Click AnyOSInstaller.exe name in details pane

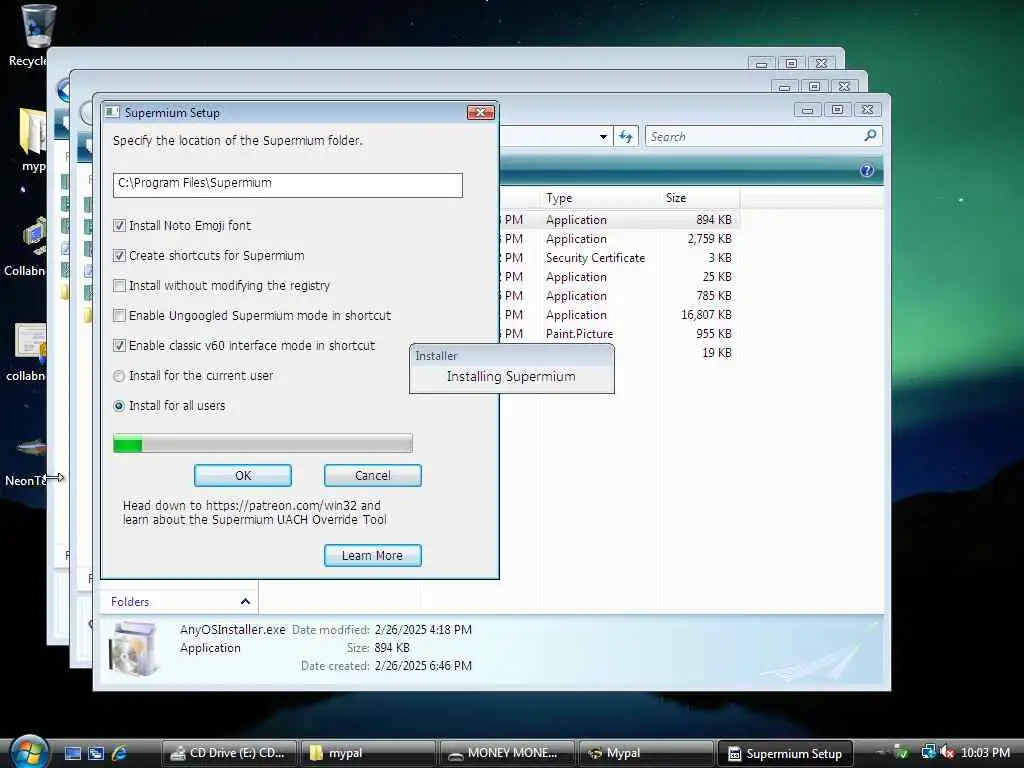[232, 630]
